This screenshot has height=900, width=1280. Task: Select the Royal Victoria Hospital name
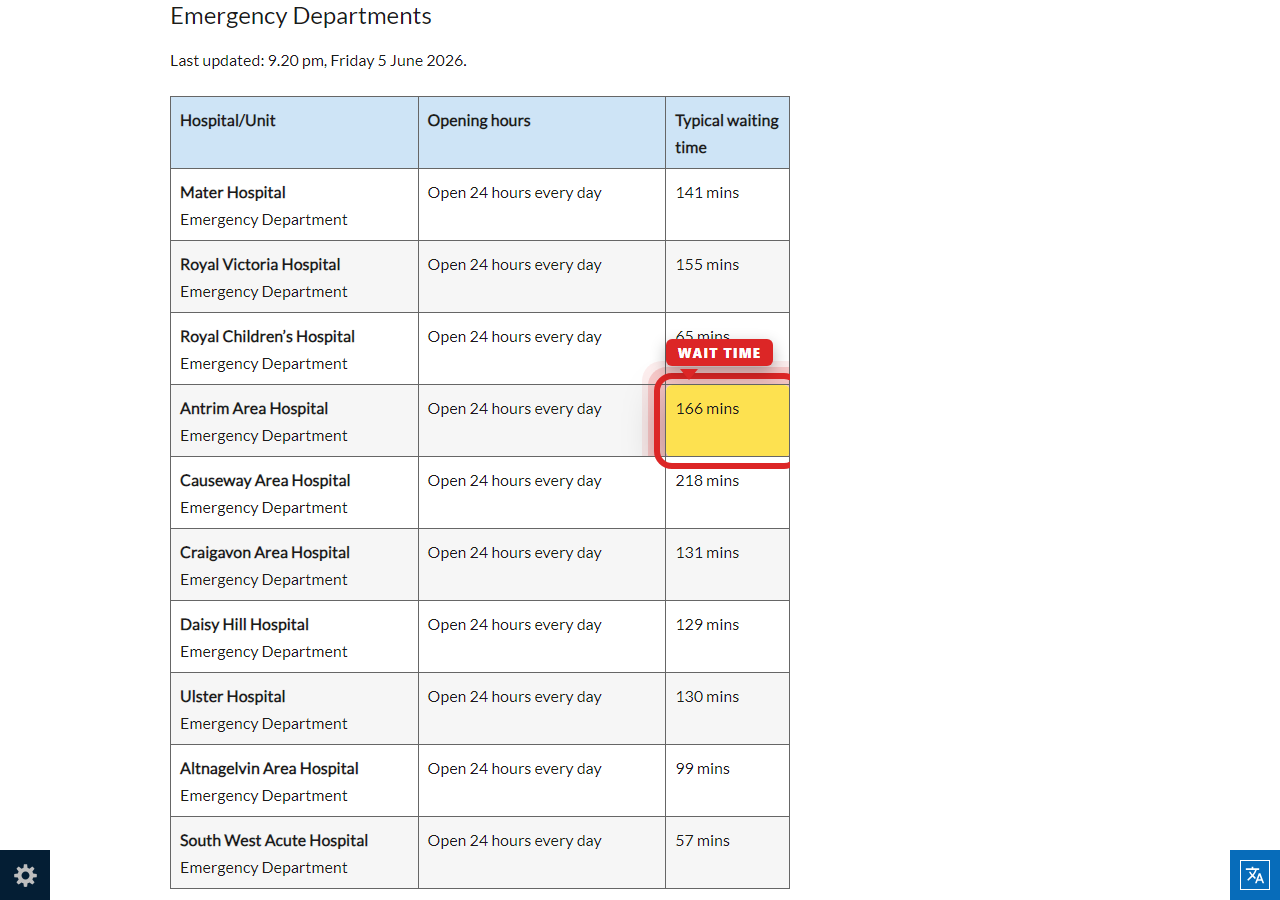260,264
